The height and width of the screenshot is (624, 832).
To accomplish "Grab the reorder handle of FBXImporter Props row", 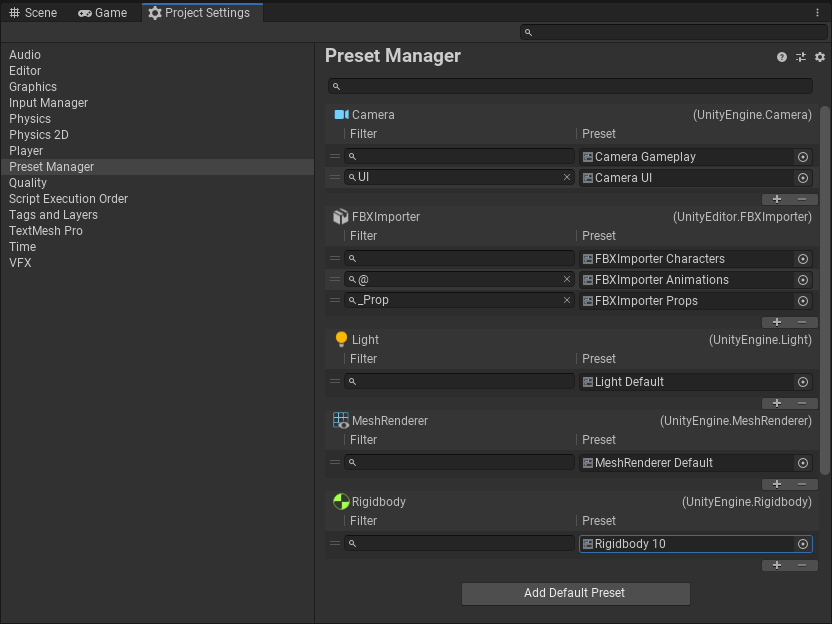I will (335, 300).
